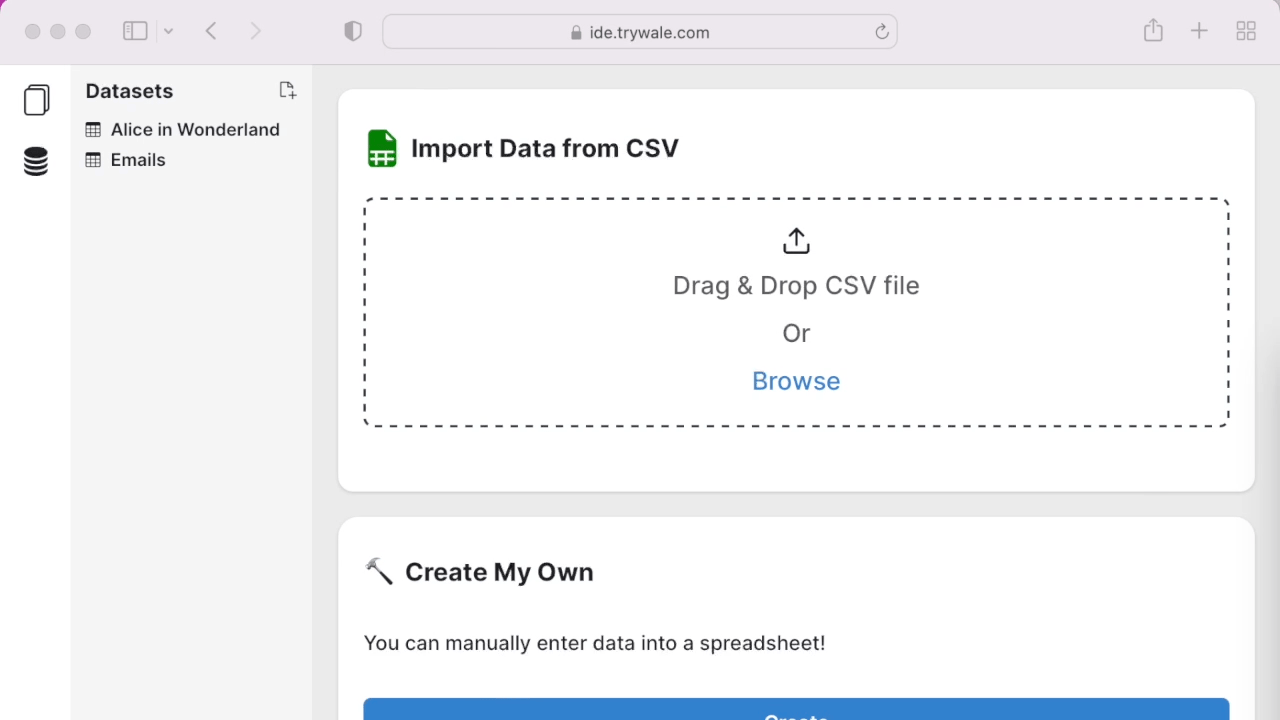Select the green CSV file icon

(x=382, y=147)
